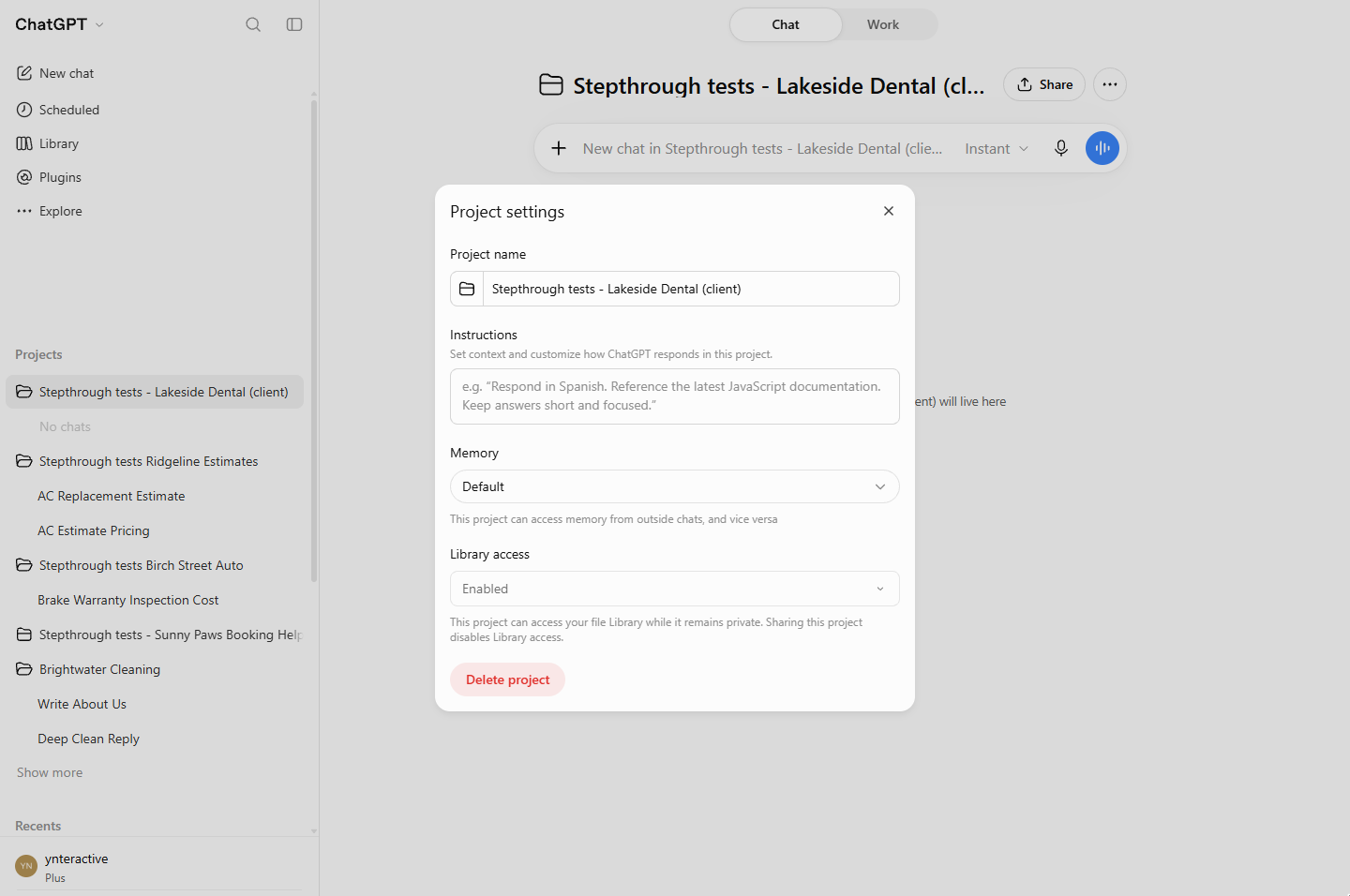Activate the microphone dictation icon

click(x=1061, y=148)
